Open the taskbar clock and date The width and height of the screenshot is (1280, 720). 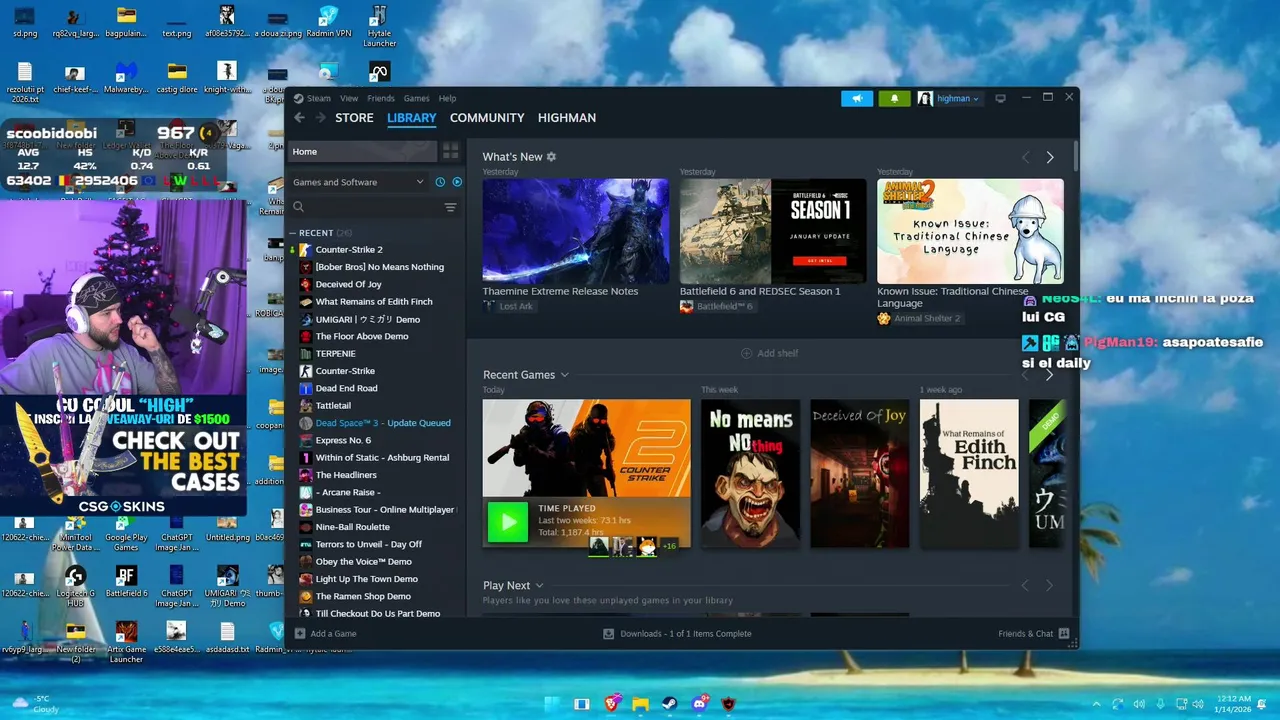pyautogui.click(x=1235, y=704)
